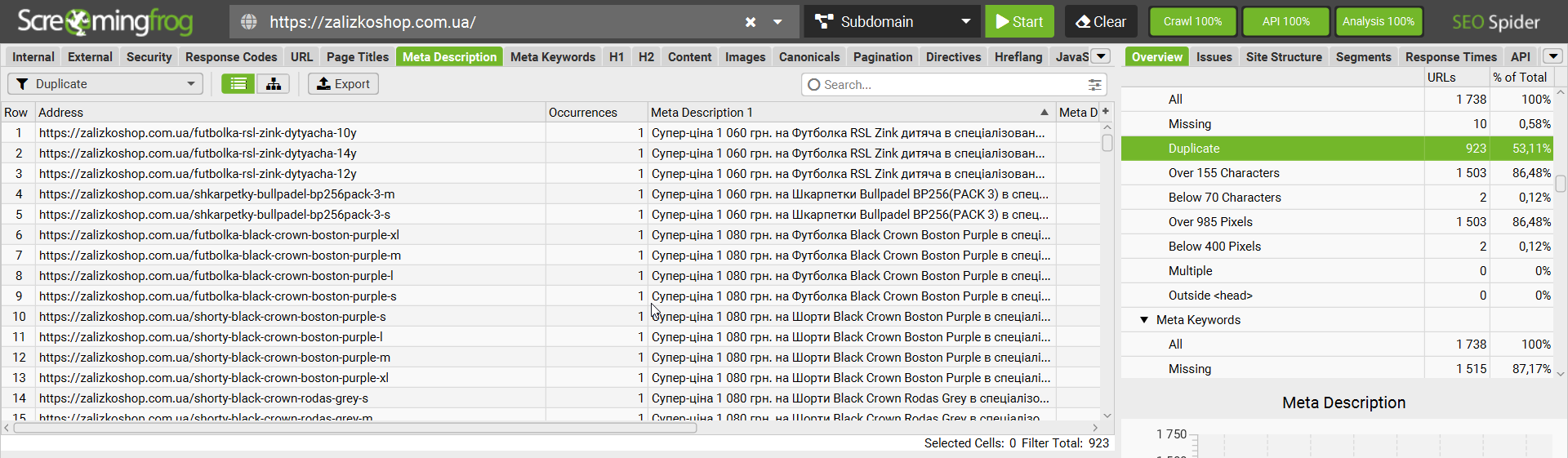Open the Page Titles tab
The image size is (1568, 458).
[x=358, y=57]
